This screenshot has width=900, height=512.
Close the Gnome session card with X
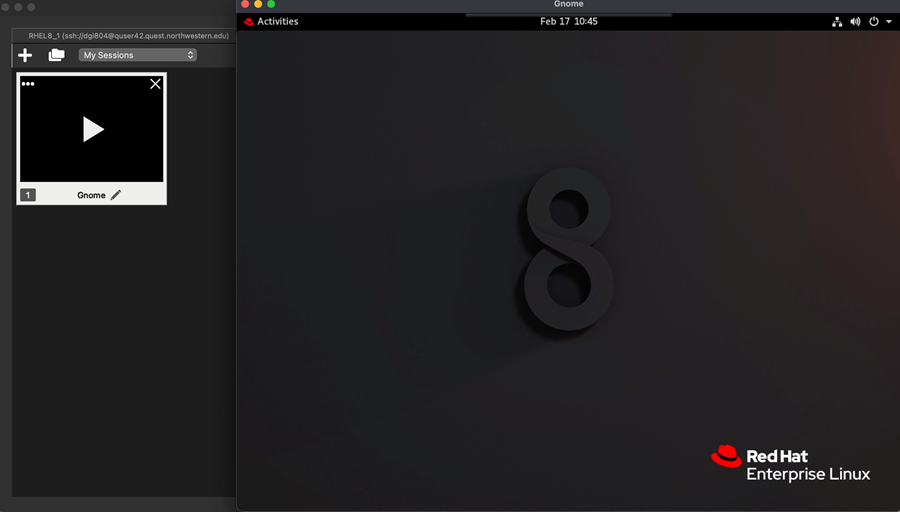click(155, 84)
